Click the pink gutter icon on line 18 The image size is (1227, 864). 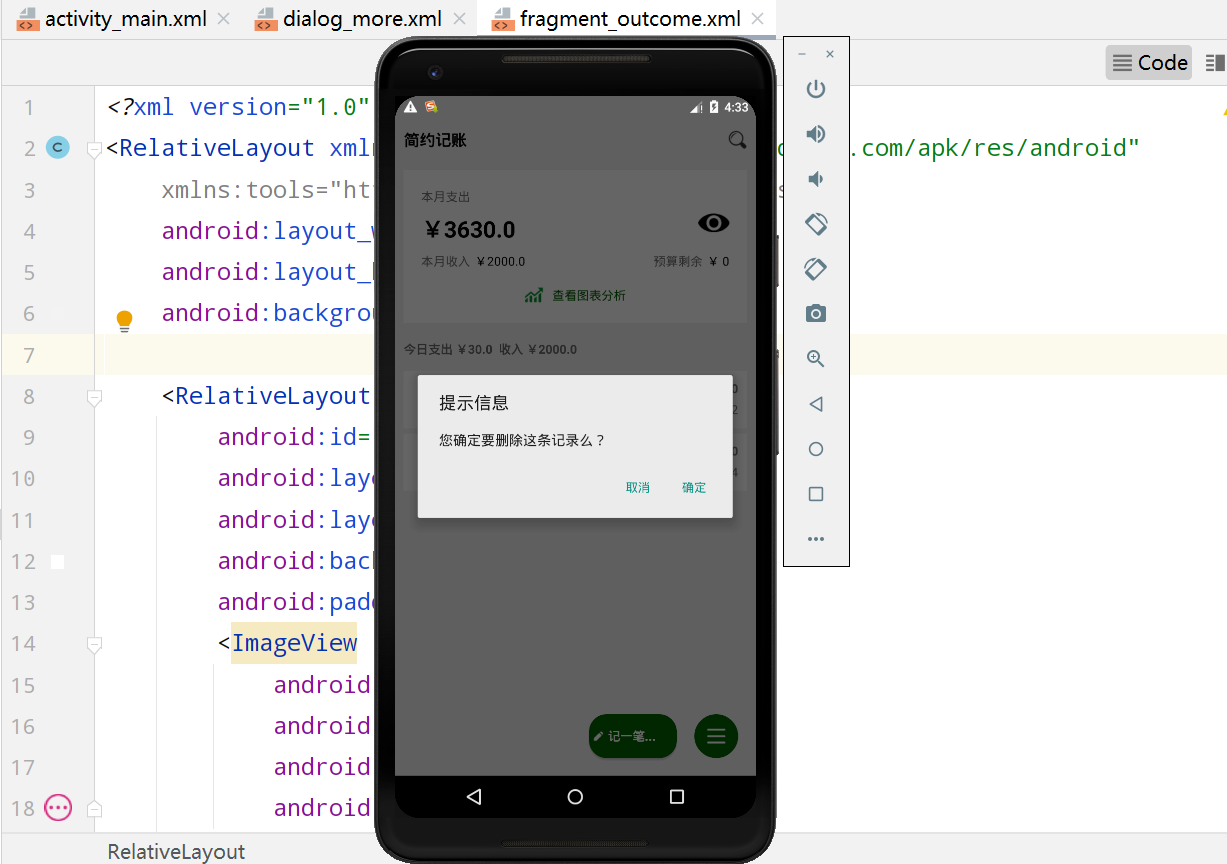point(58,808)
